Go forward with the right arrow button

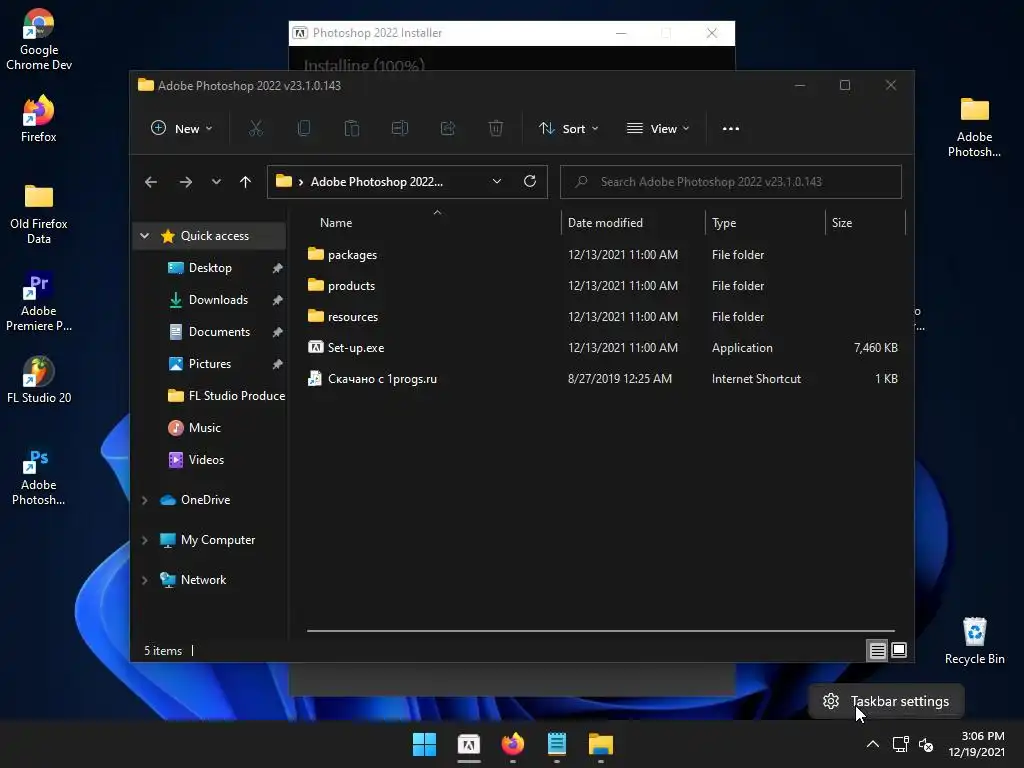185,182
